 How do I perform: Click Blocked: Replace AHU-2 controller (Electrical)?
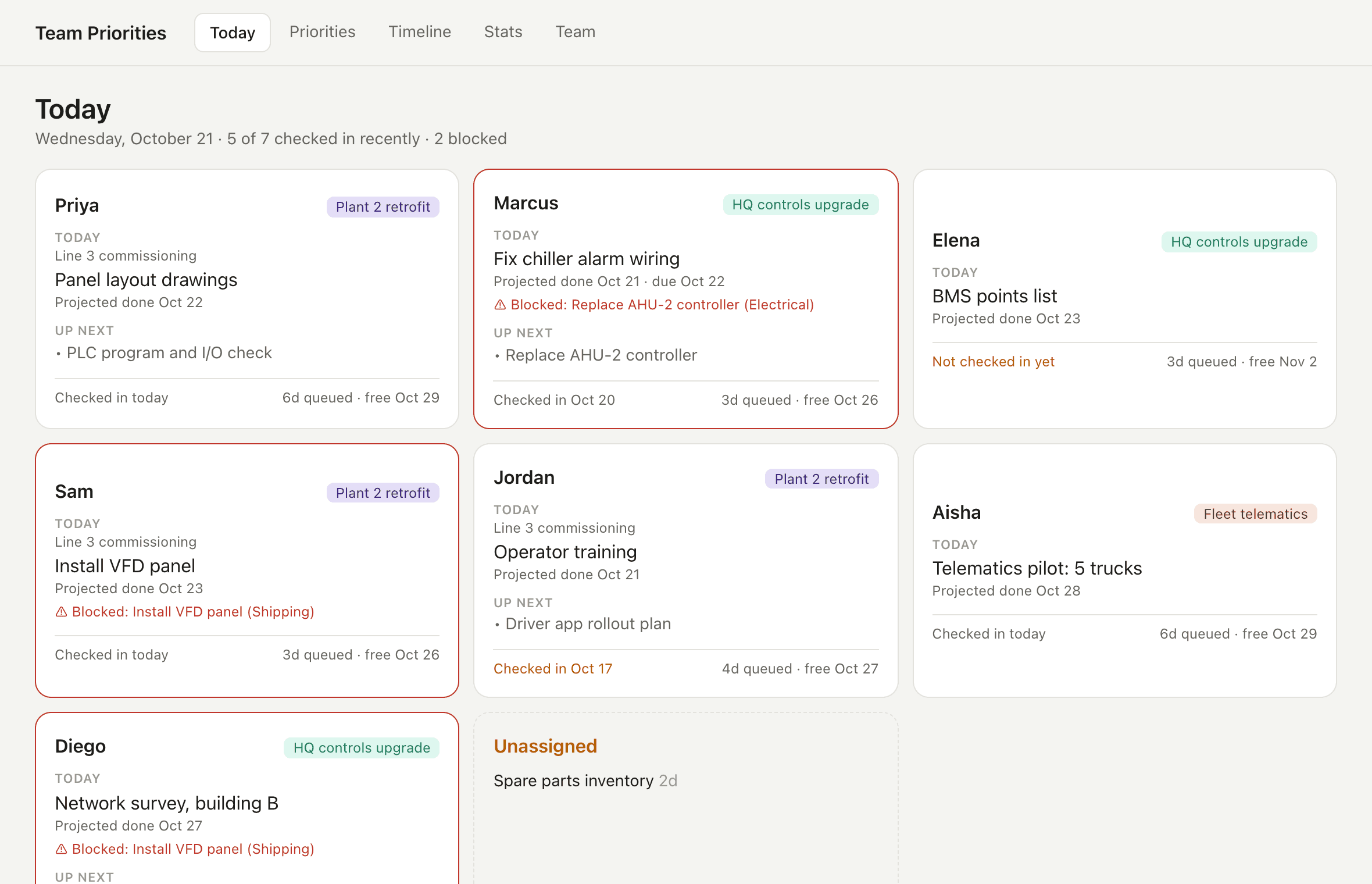click(x=662, y=305)
